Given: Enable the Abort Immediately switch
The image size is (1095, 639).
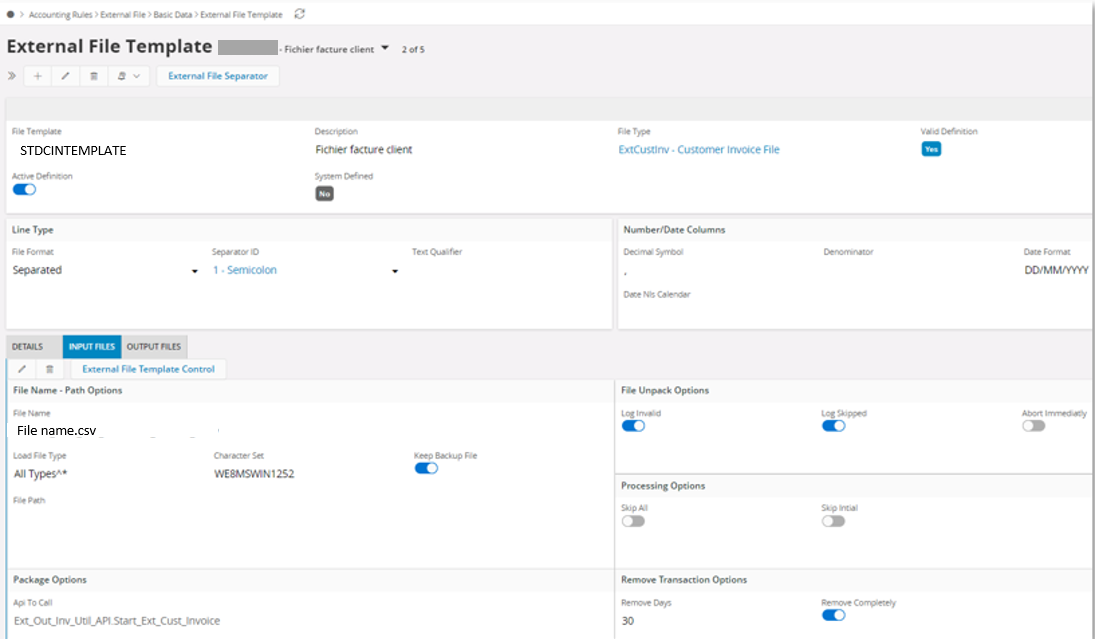Looking at the screenshot, I should 1034,426.
